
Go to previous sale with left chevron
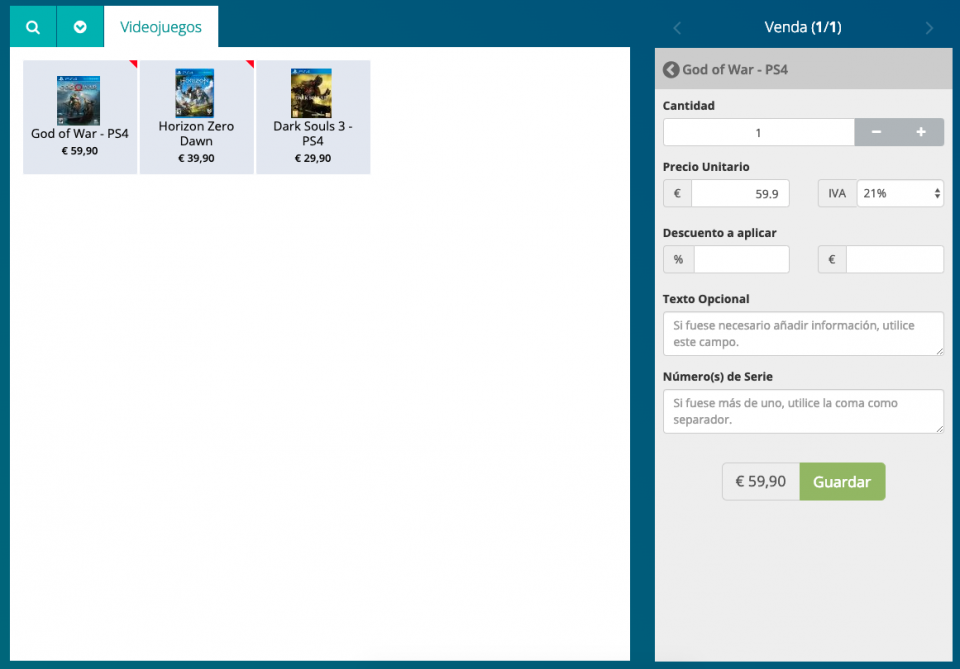click(x=677, y=28)
